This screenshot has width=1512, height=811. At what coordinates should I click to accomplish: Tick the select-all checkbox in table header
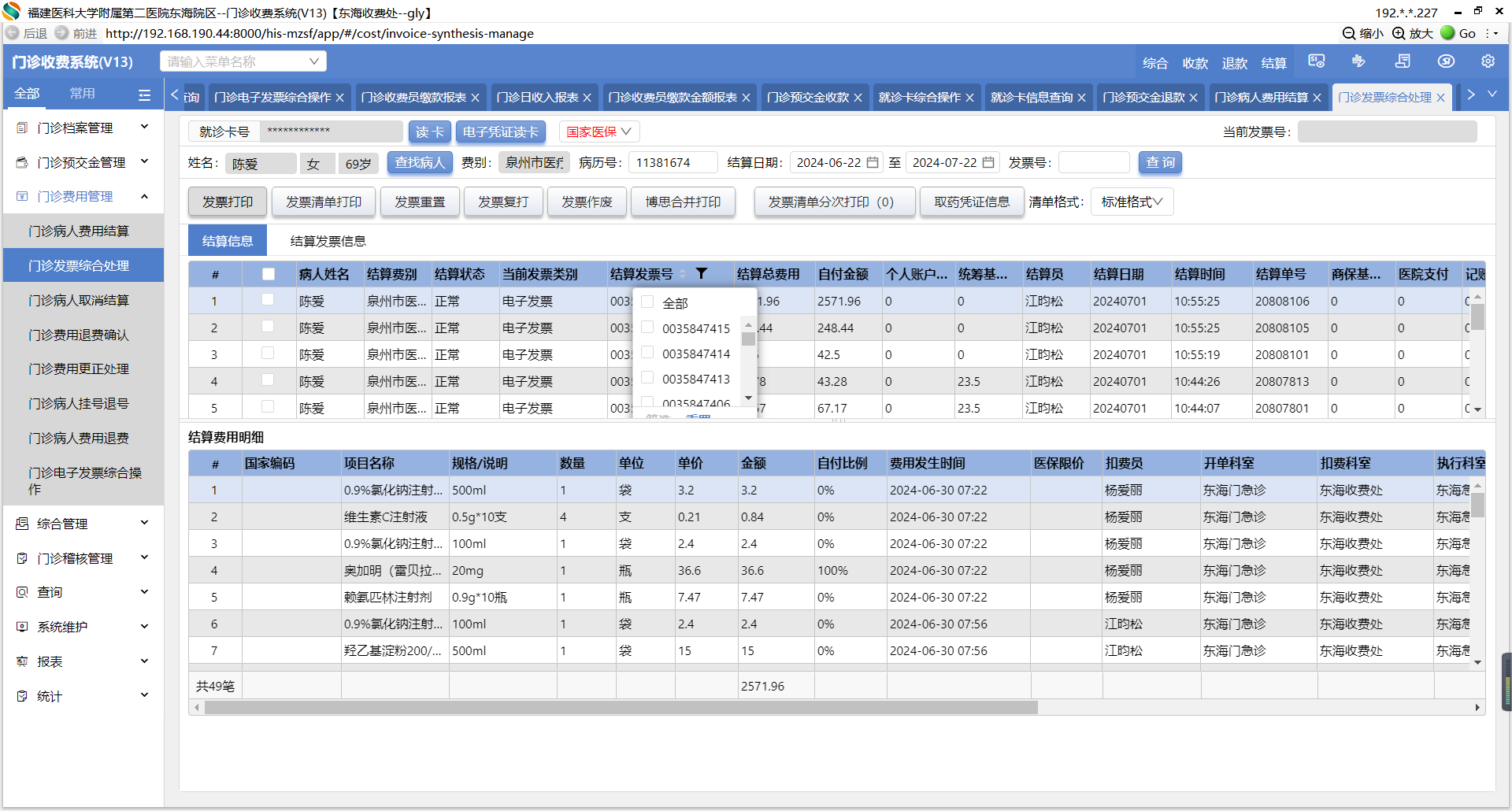[269, 274]
